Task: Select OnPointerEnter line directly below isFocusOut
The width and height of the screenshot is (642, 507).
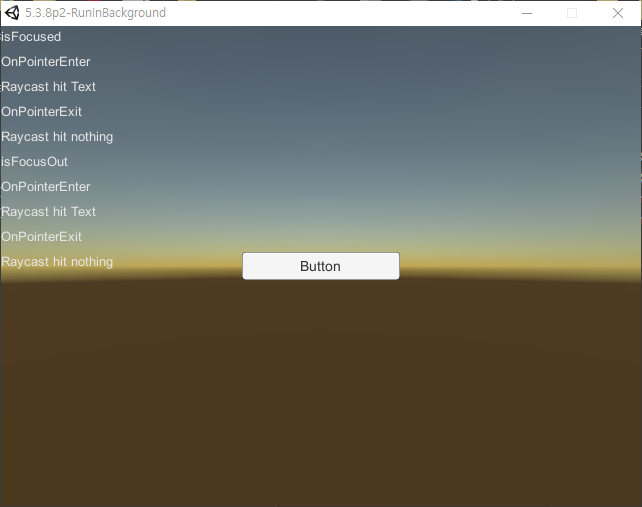Action: coord(45,187)
